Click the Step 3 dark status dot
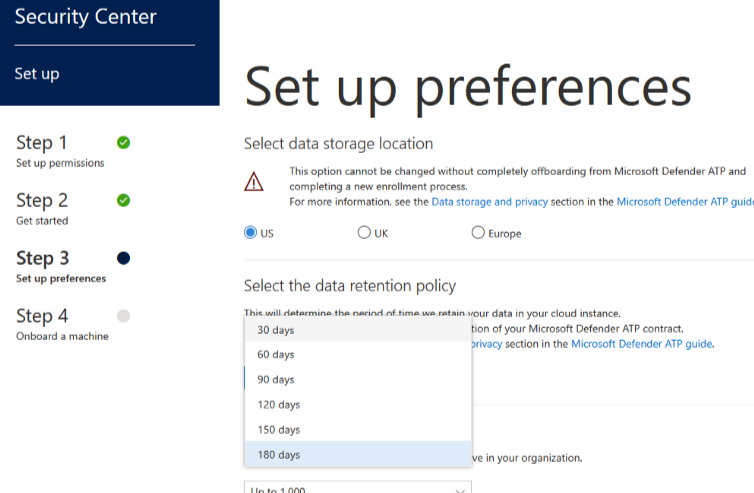This screenshot has height=493, width=754. coord(124,258)
